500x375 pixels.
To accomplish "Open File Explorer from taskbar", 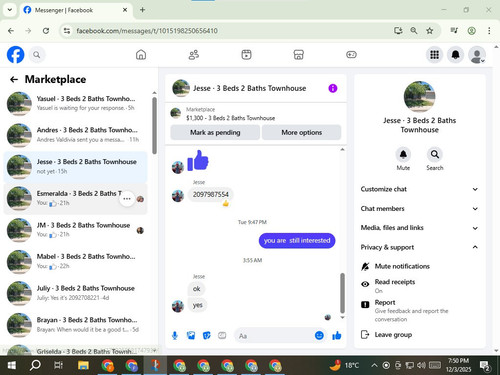I will (x=83, y=366).
